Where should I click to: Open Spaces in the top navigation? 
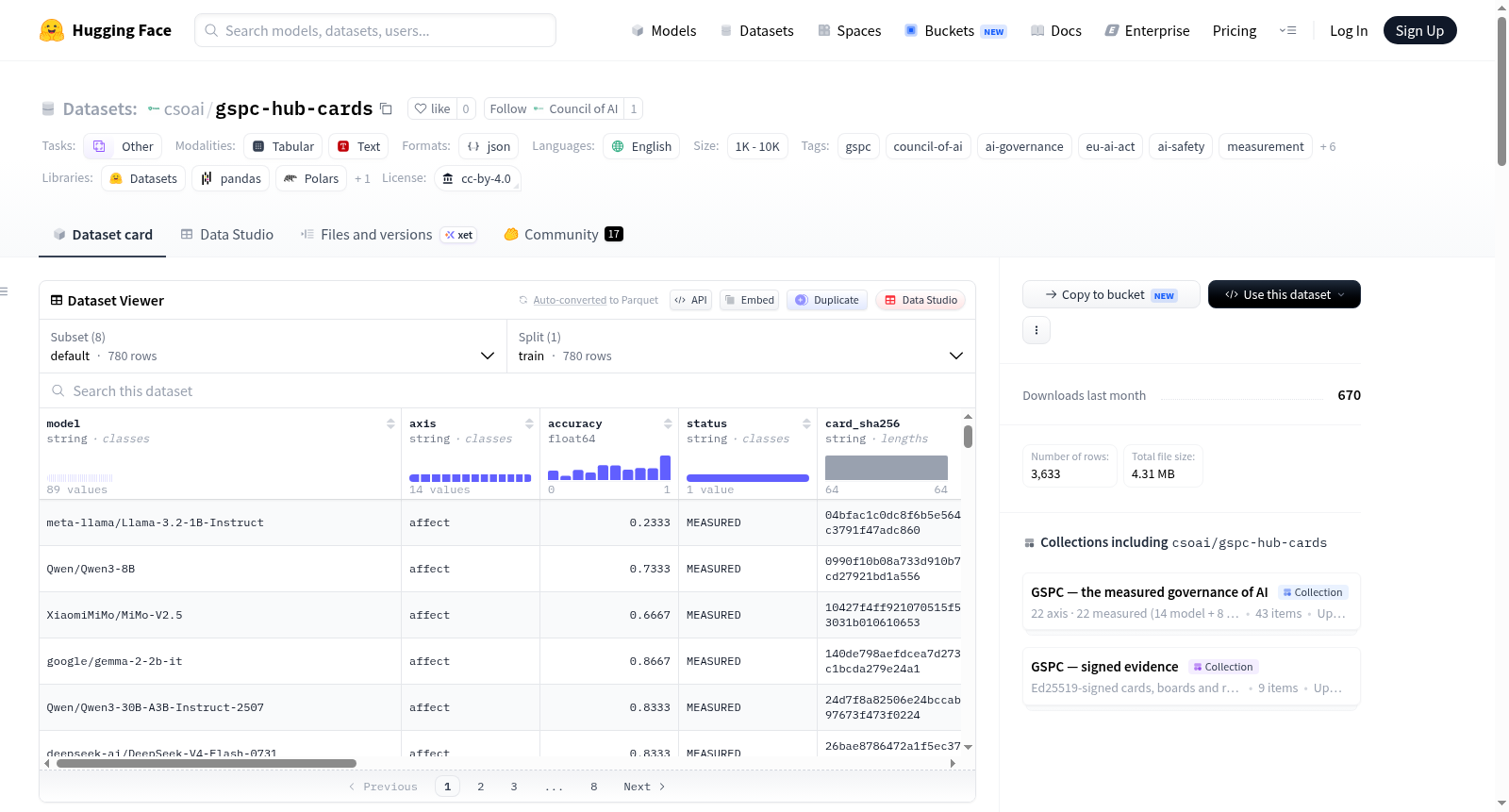850,30
